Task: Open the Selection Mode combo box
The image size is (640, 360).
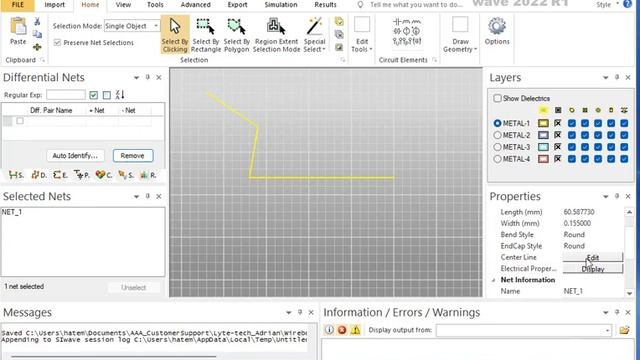Action: 132,26
